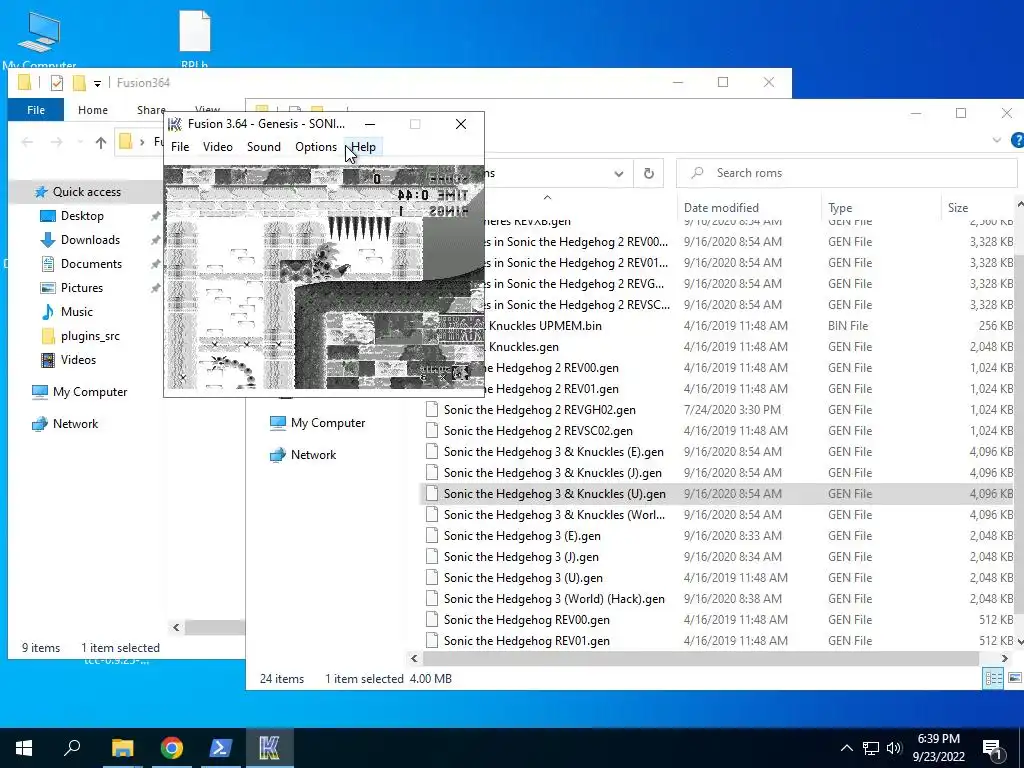The image size is (1024, 768).
Task: Select Network in roms window sidebar
Action: (313, 455)
